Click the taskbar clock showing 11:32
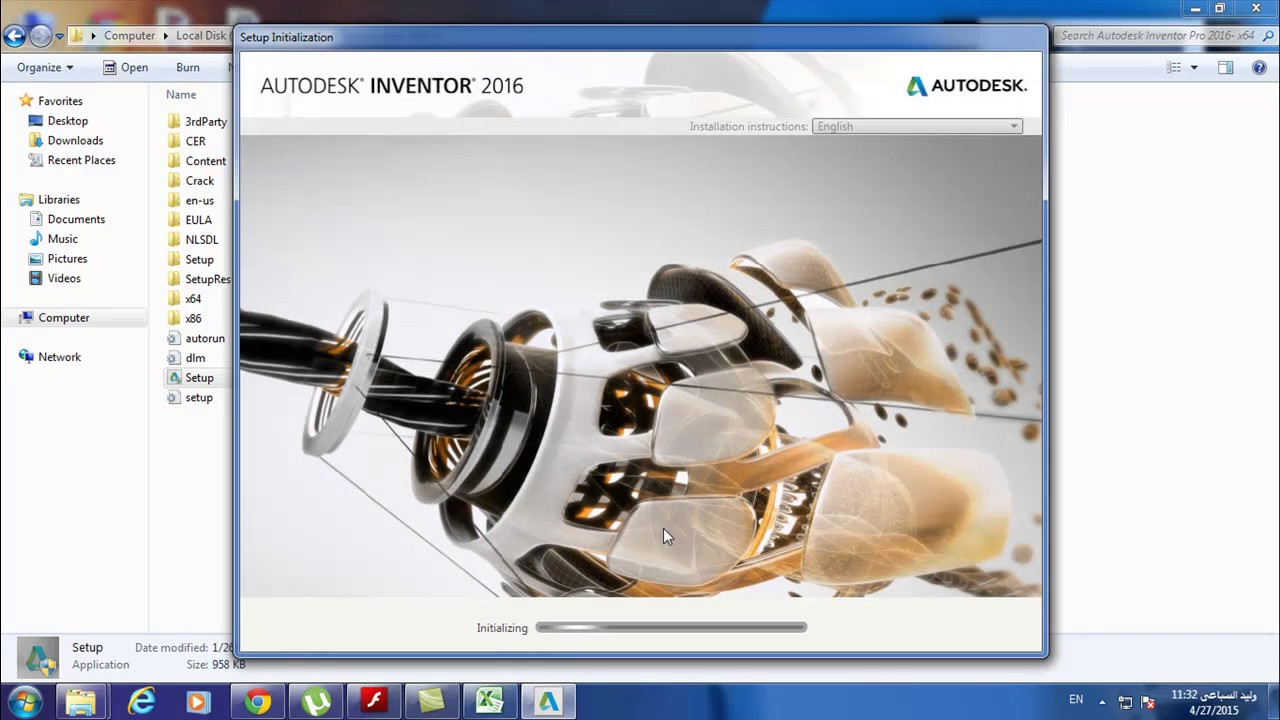This screenshot has height=720, width=1280. (1214, 702)
